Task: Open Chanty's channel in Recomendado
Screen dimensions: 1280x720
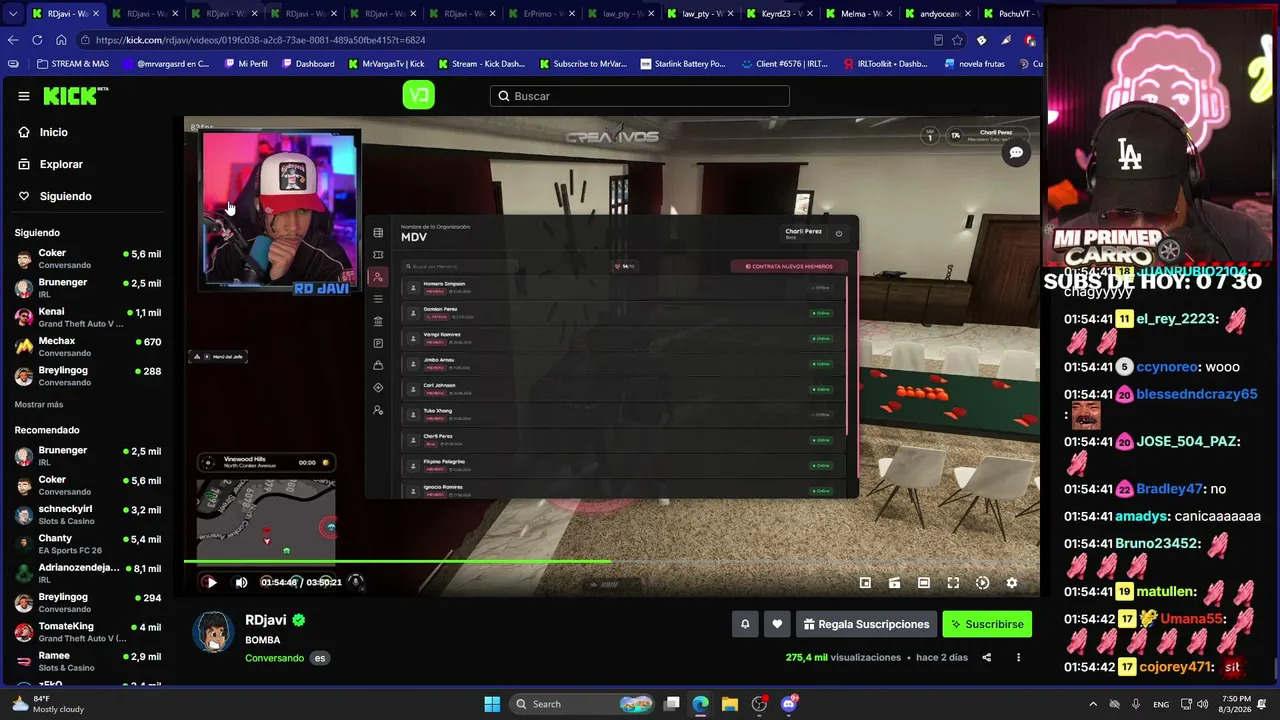Action: click(x=88, y=544)
